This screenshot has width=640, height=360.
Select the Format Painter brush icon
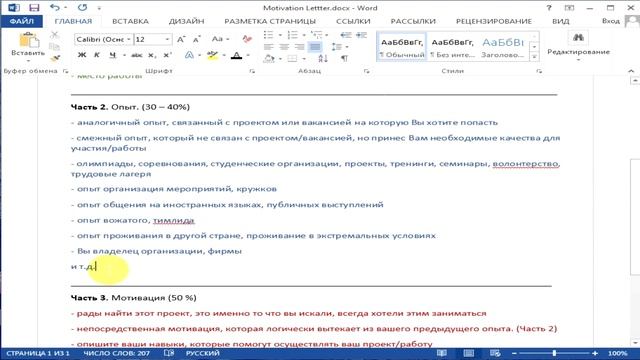coord(55,58)
